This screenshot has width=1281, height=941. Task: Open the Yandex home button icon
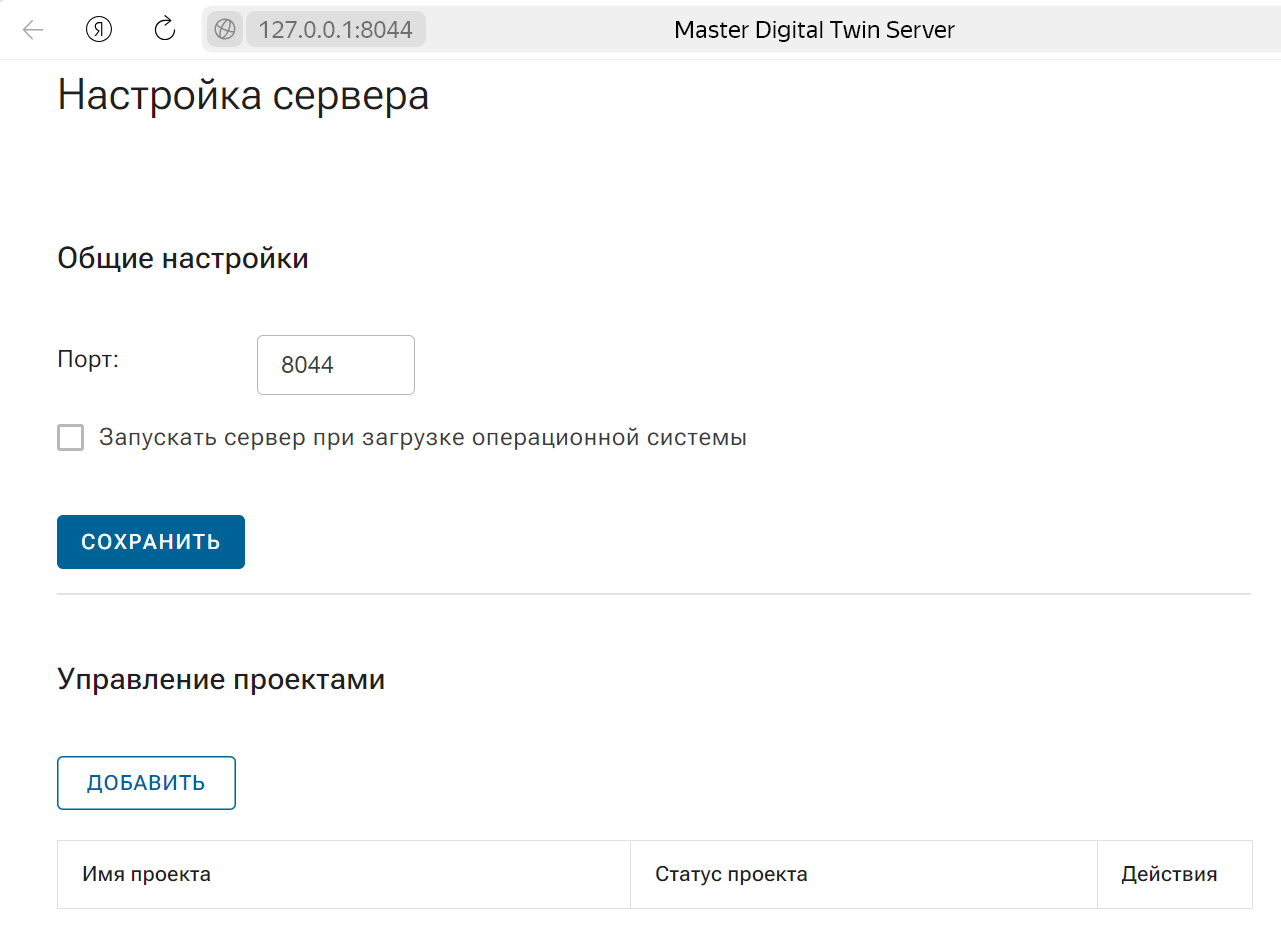point(99,30)
